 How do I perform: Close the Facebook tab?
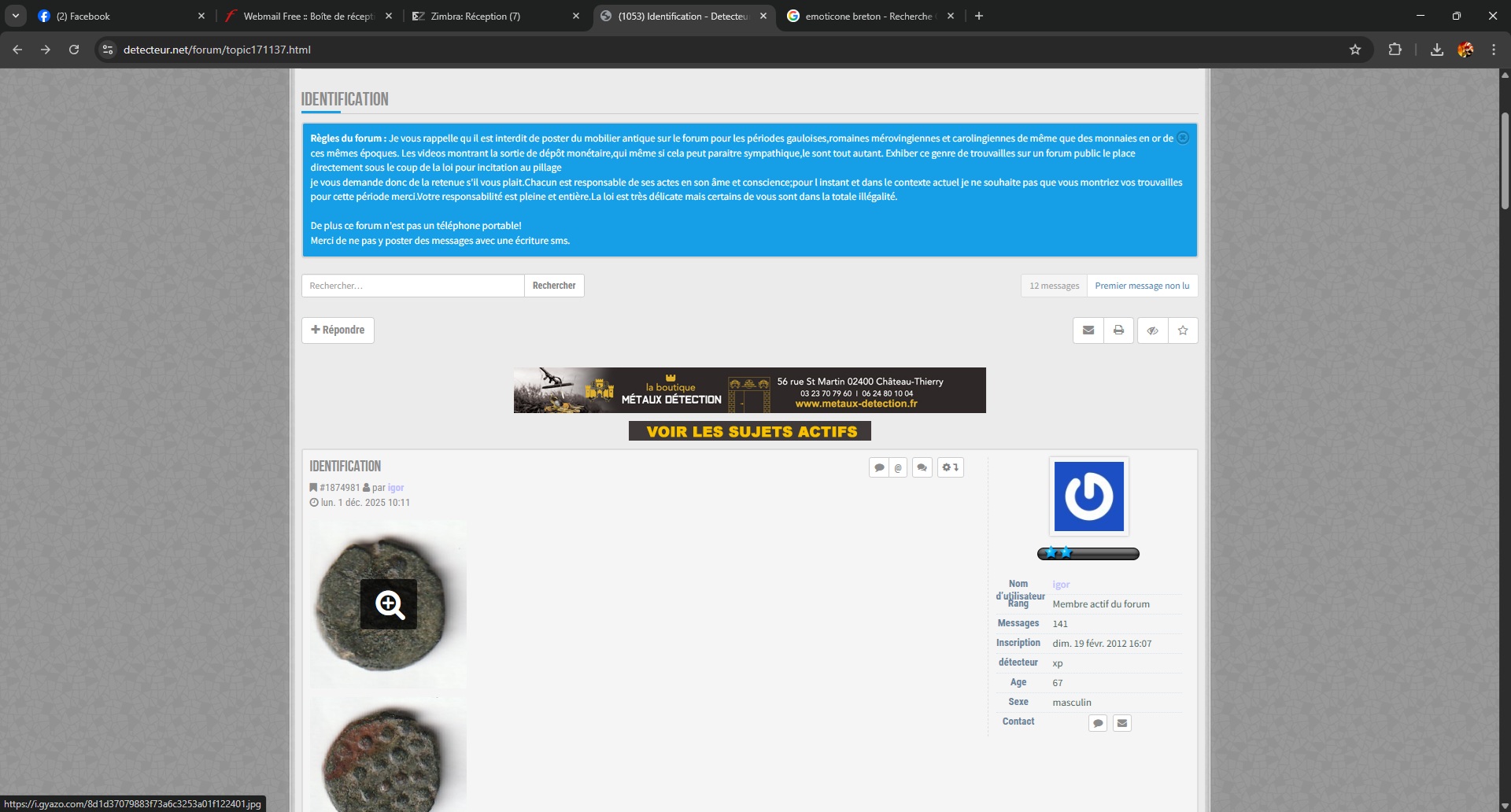tap(201, 16)
